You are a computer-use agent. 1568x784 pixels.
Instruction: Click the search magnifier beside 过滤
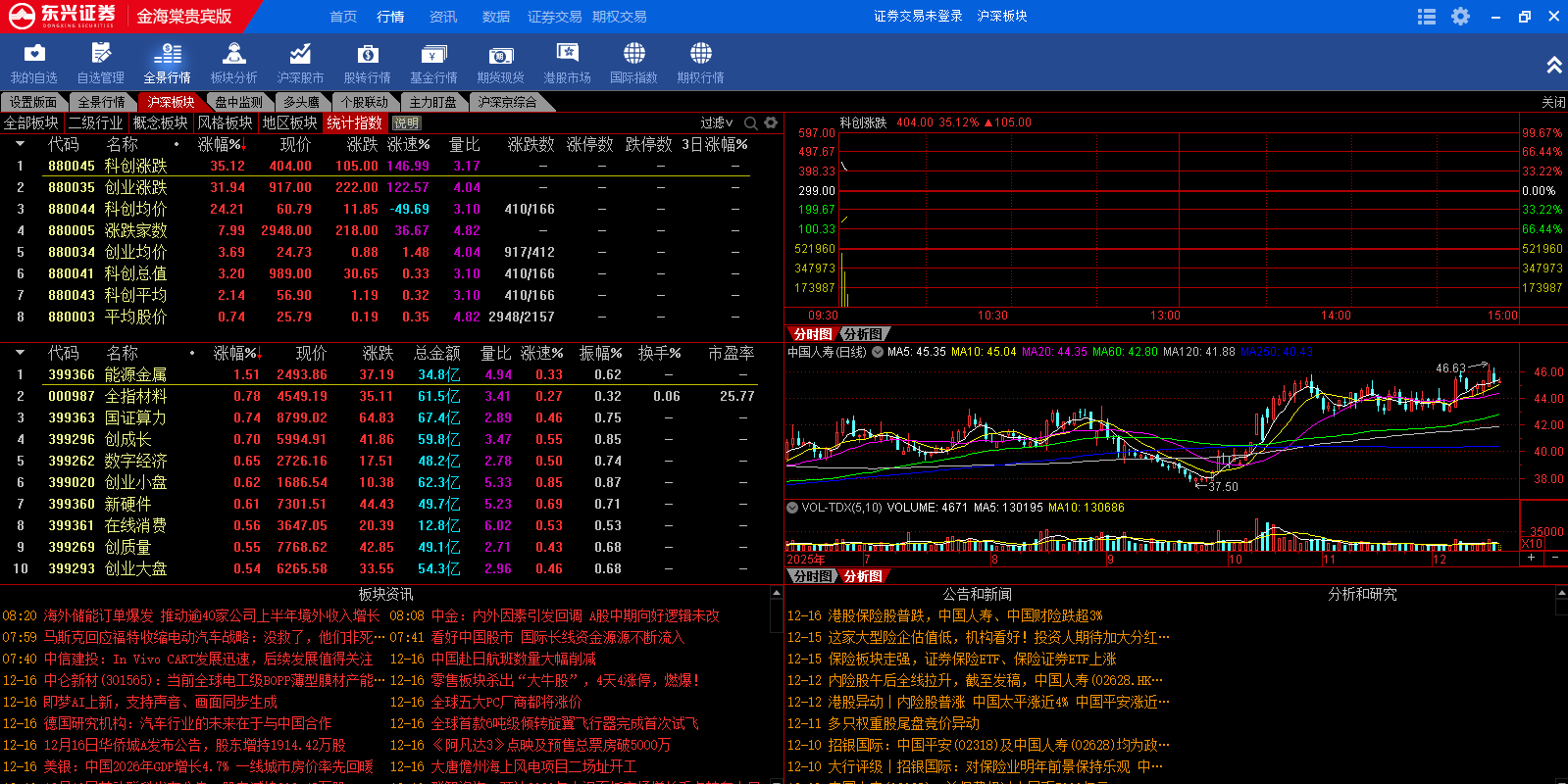click(x=750, y=122)
